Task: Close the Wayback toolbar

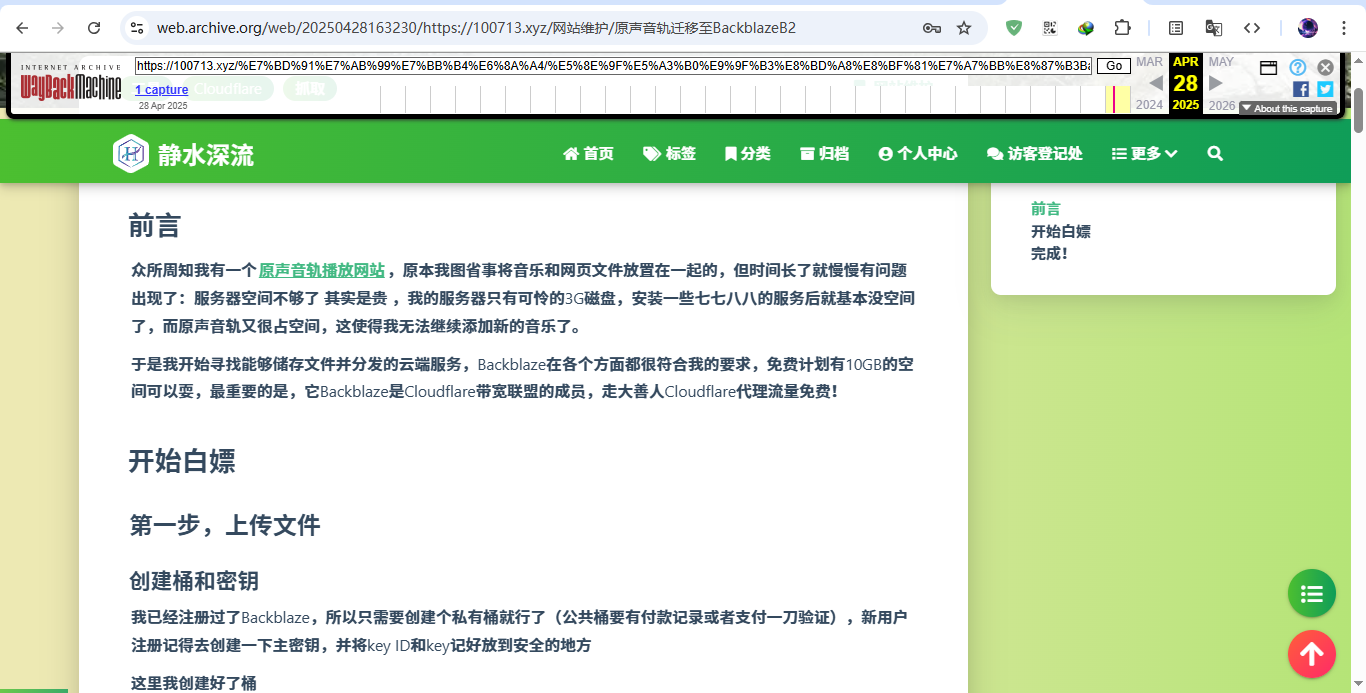Action: point(1325,67)
